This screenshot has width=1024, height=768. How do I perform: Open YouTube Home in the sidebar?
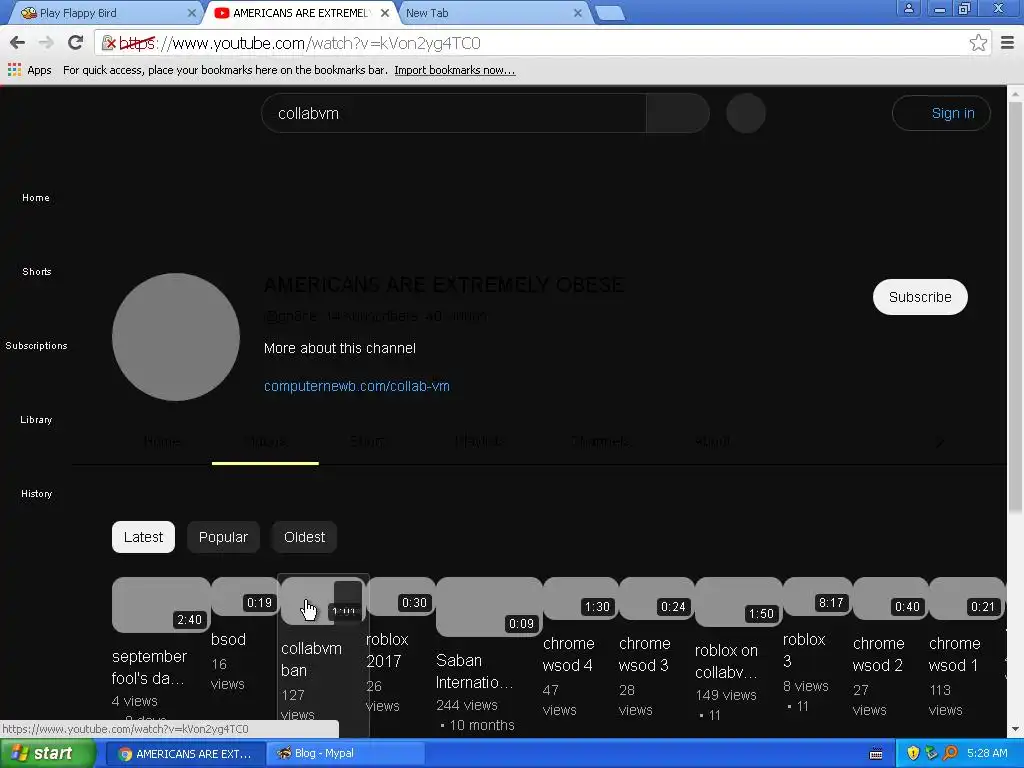(x=36, y=198)
